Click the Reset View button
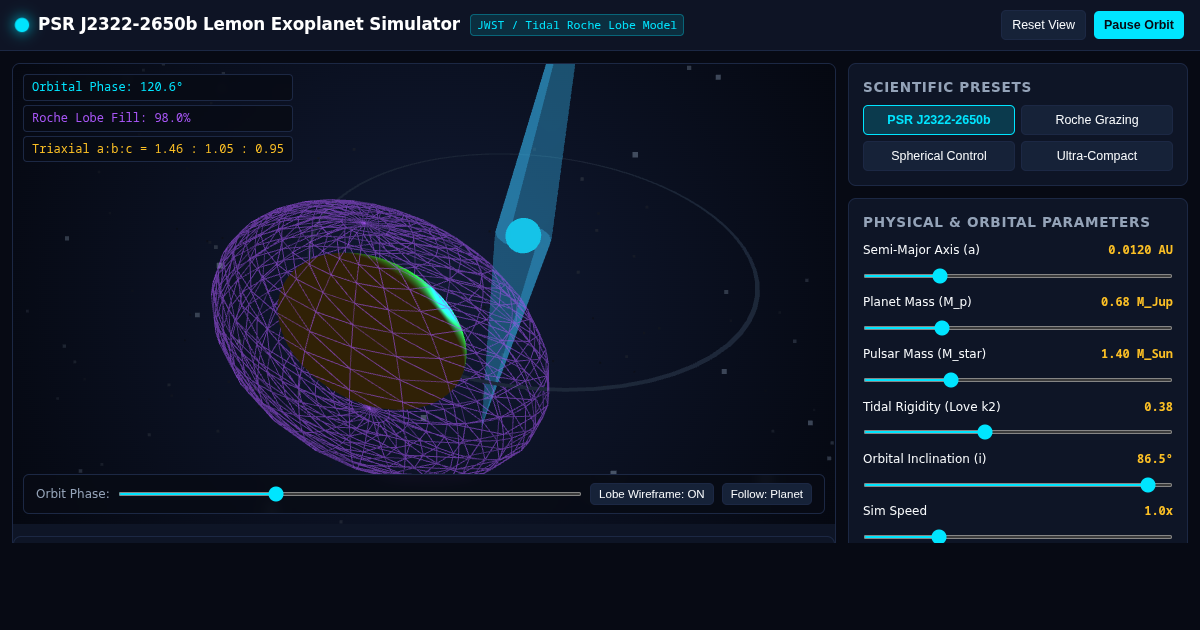The image size is (1200, 630). tap(1043, 25)
